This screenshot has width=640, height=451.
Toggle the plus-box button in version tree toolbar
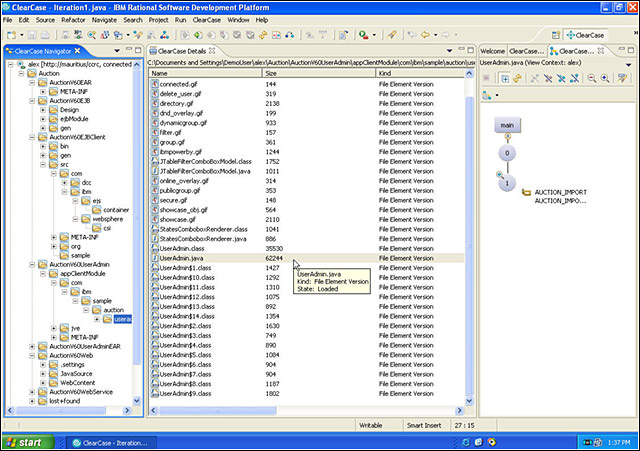(x=505, y=78)
